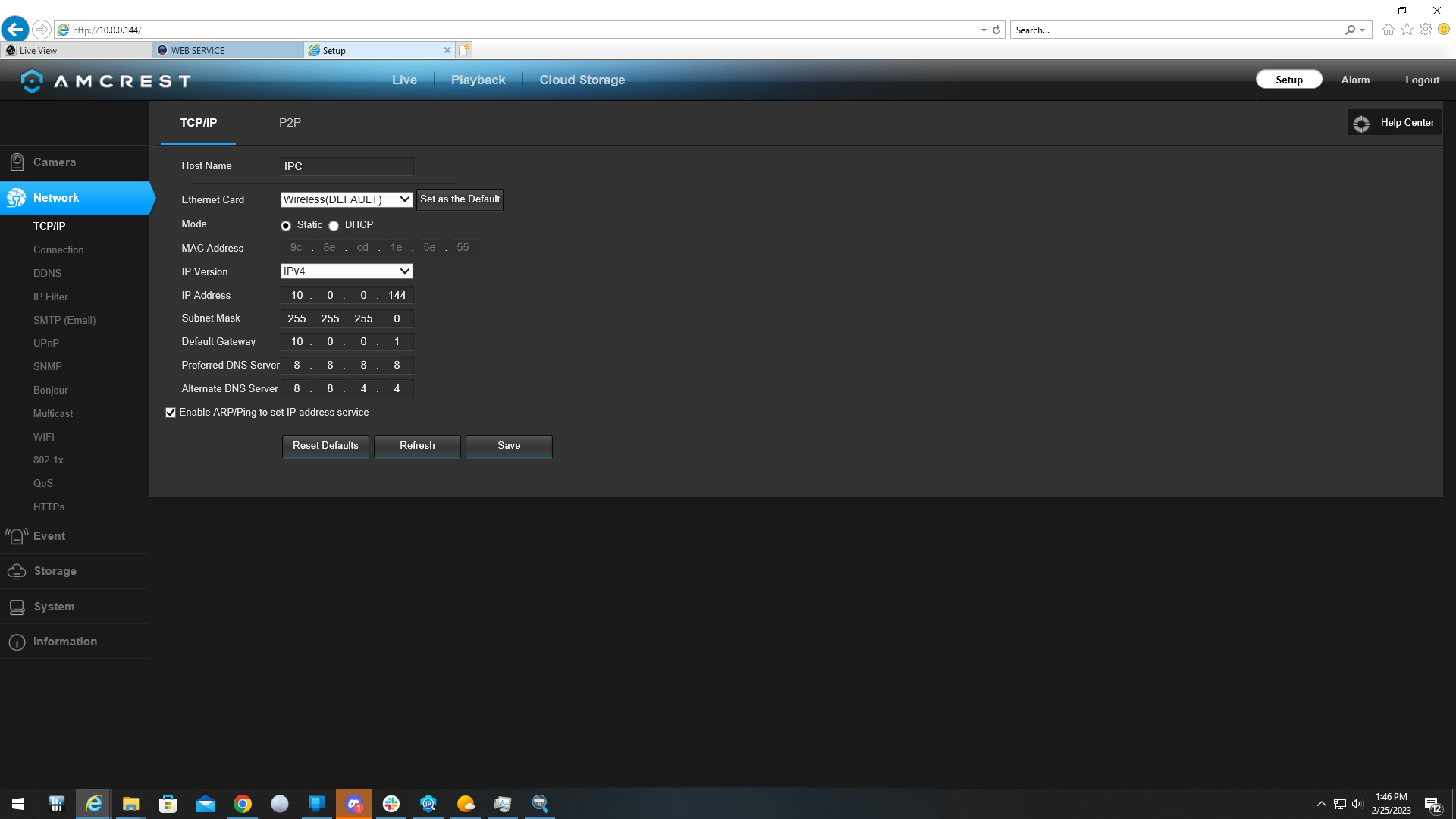
Task: Click the browser back arrow
Action: (15, 30)
